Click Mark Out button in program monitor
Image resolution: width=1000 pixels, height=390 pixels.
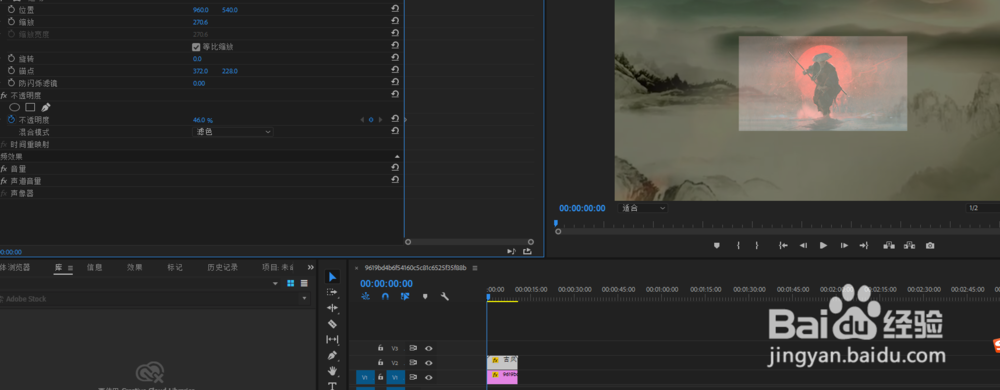point(757,245)
